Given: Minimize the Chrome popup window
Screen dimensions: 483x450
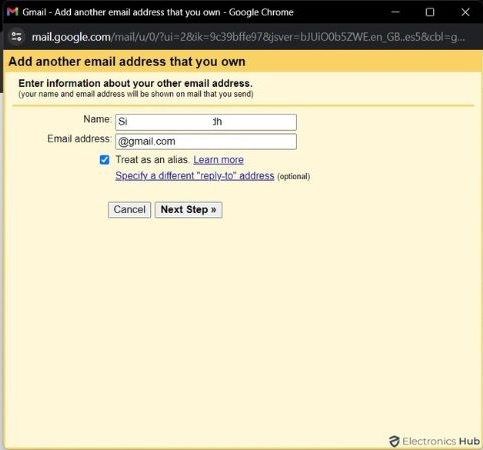Looking at the screenshot, I should tap(395, 12).
